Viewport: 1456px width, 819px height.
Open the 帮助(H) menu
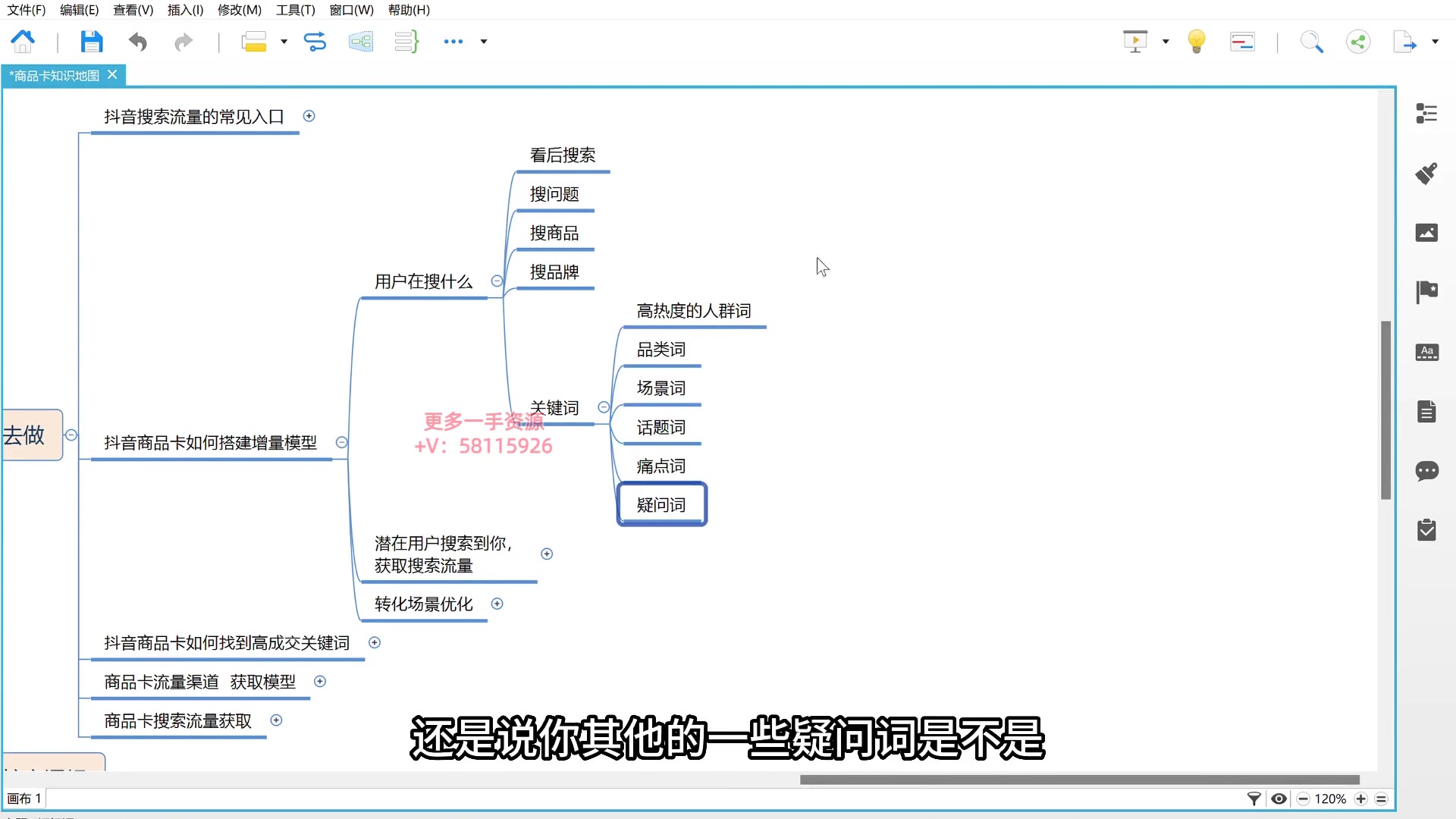[409, 10]
